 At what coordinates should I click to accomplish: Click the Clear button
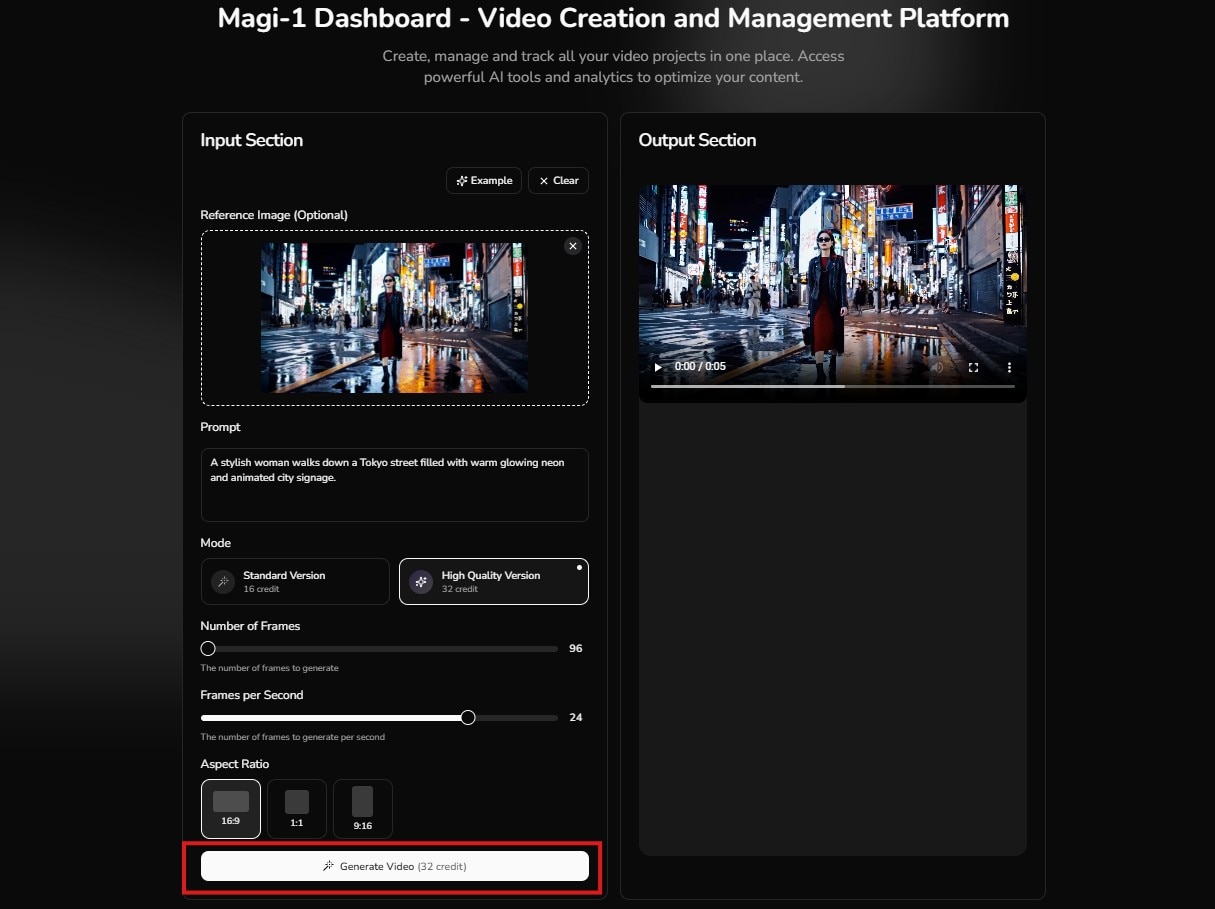coord(558,181)
